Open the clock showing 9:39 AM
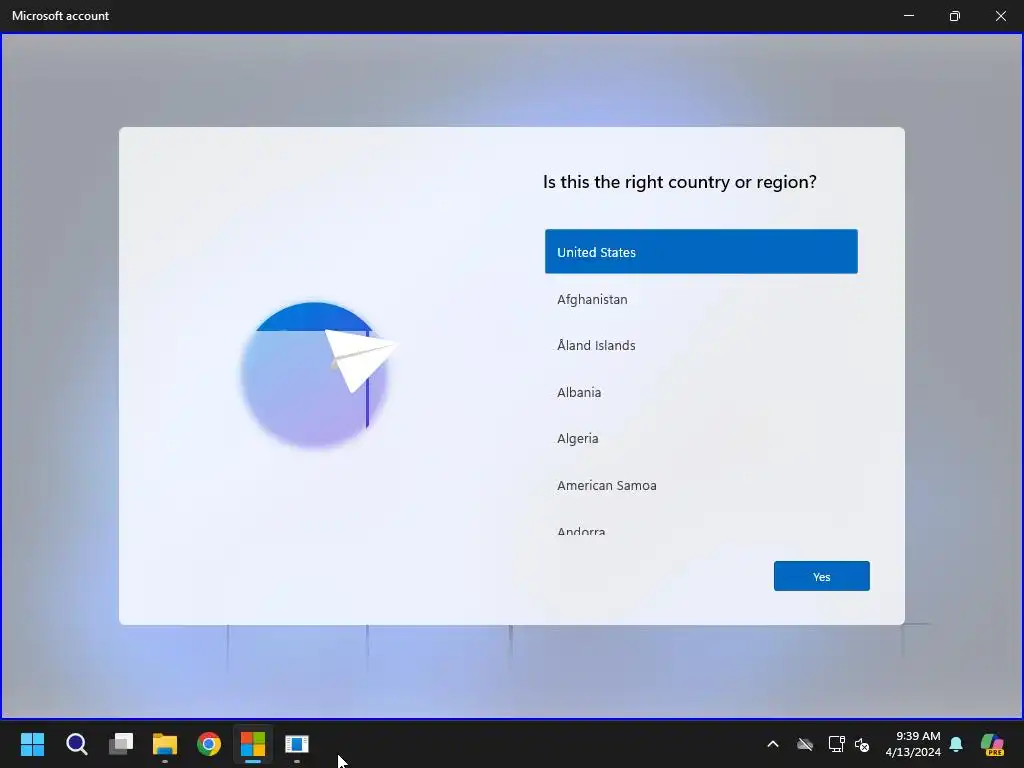Viewport: 1024px width, 768px height. pyautogui.click(x=913, y=744)
